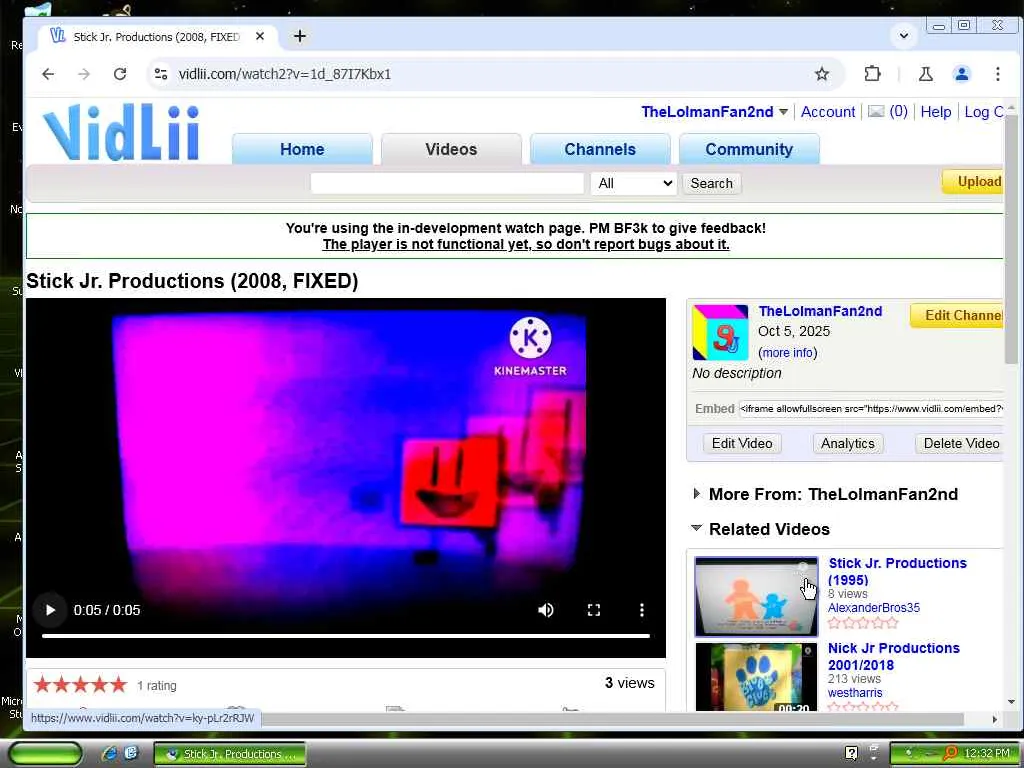The width and height of the screenshot is (1024, 768).
Task: Open browser profile avatar icon
Action: click(x=961, y=74)
